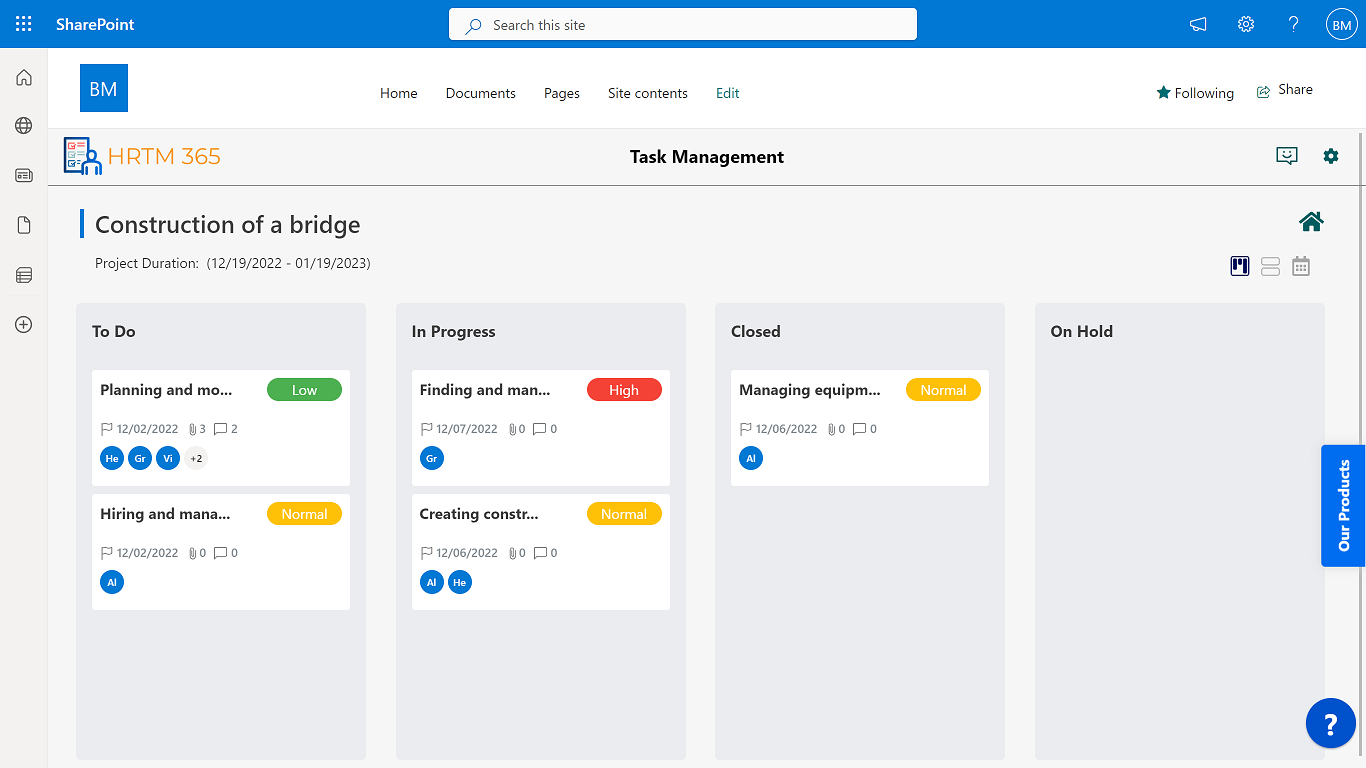Open the blue help question-mark button

pos(1330,723)
